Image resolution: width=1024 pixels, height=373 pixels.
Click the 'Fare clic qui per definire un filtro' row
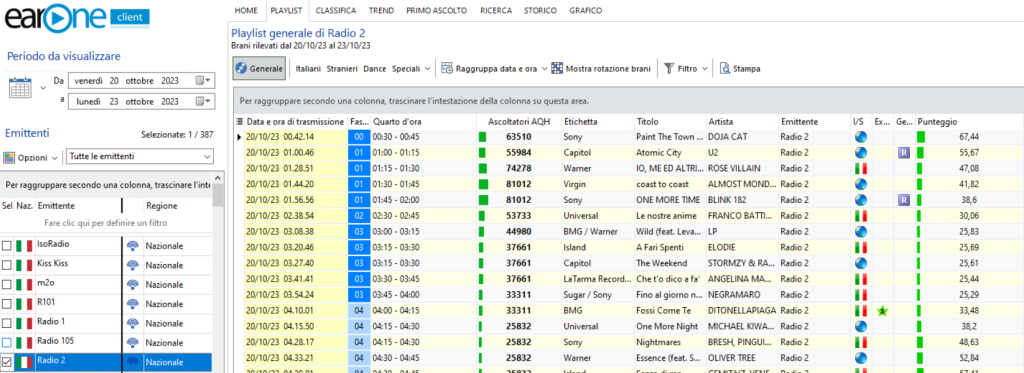(107, 223)
